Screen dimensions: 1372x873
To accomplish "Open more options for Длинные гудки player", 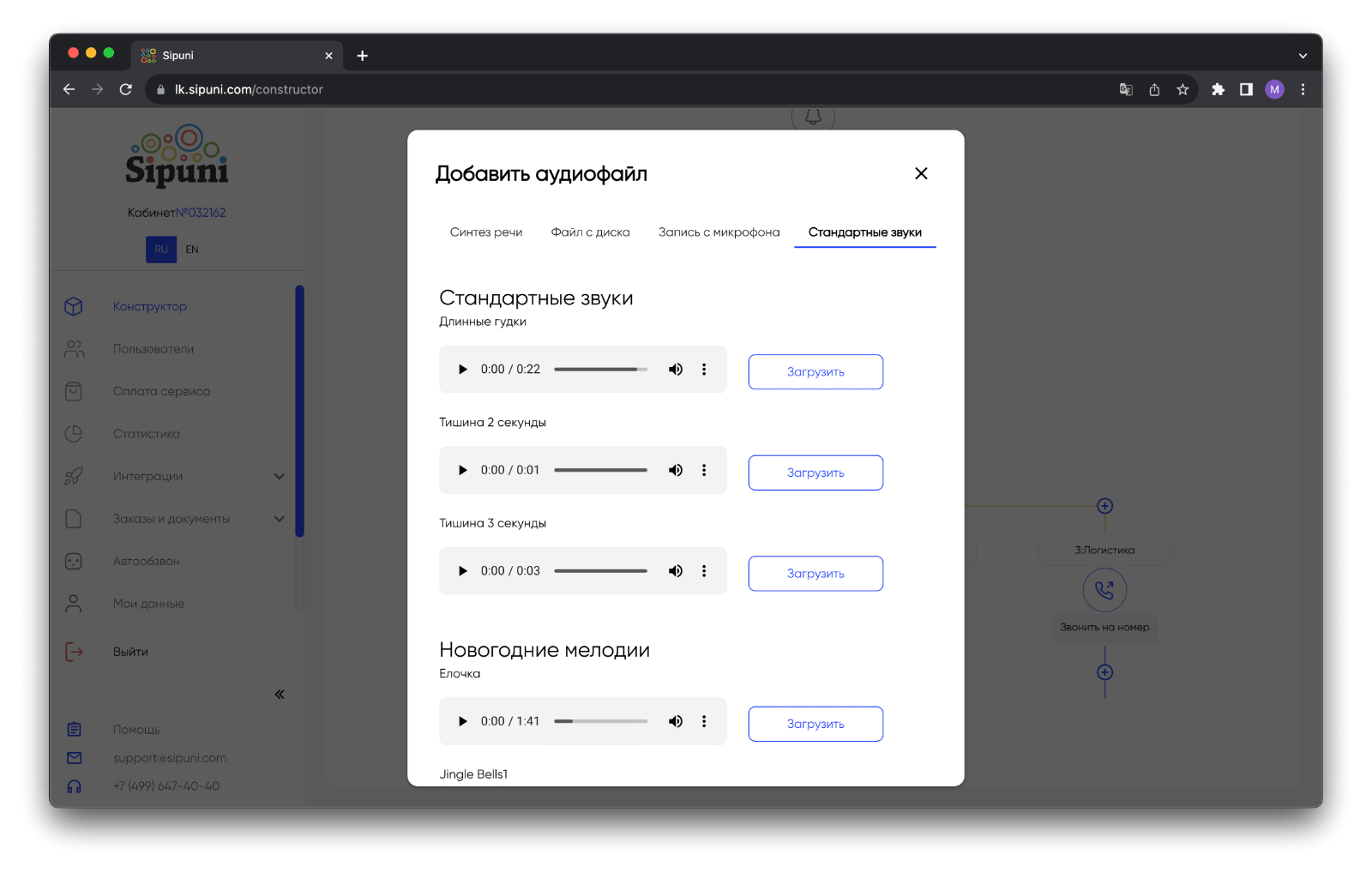I will tap(704, 370).
